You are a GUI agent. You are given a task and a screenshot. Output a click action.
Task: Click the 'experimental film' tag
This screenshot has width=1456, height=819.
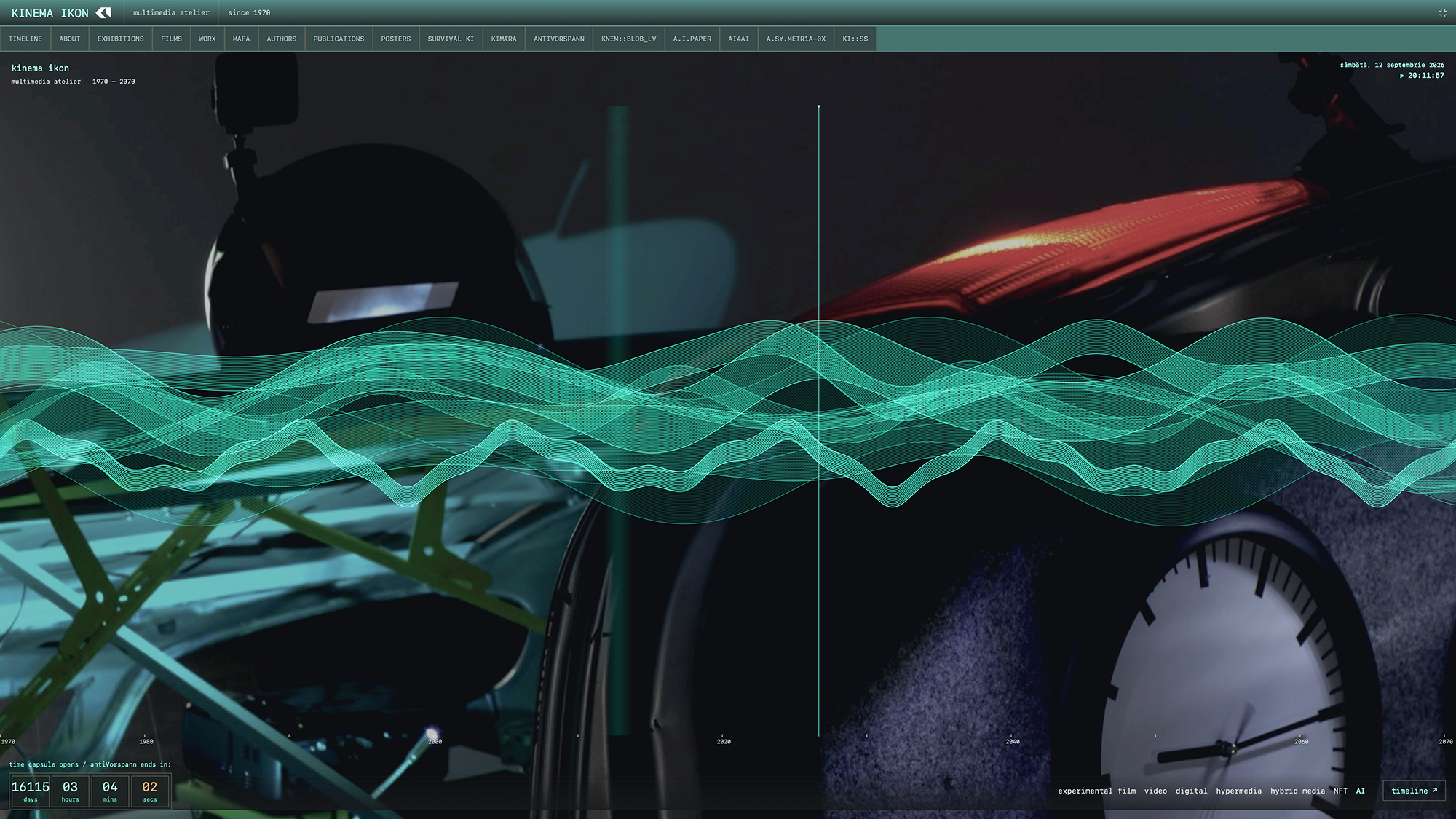1096,791
